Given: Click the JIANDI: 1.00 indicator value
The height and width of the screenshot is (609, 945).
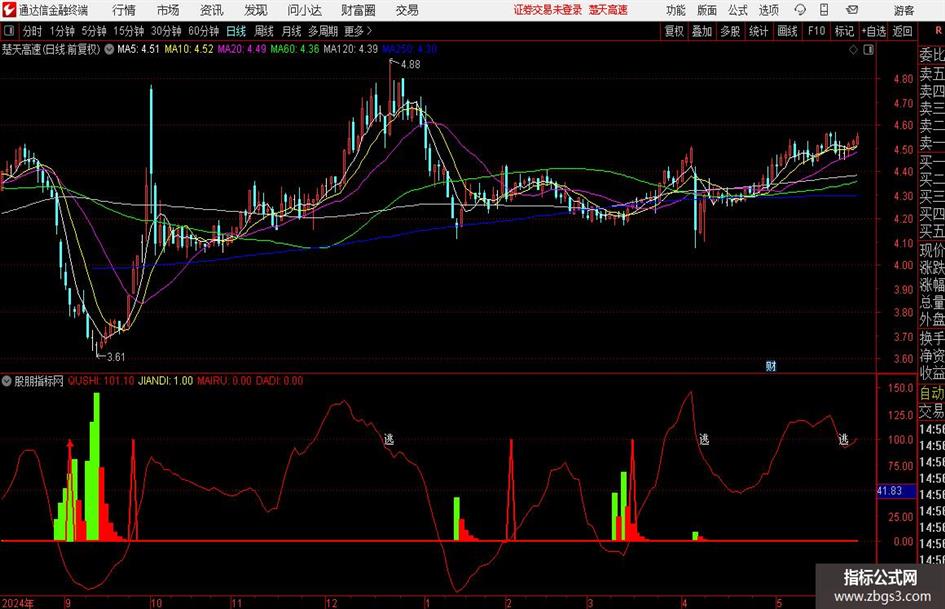Looking at the screenshot, I should coord(166,381).
